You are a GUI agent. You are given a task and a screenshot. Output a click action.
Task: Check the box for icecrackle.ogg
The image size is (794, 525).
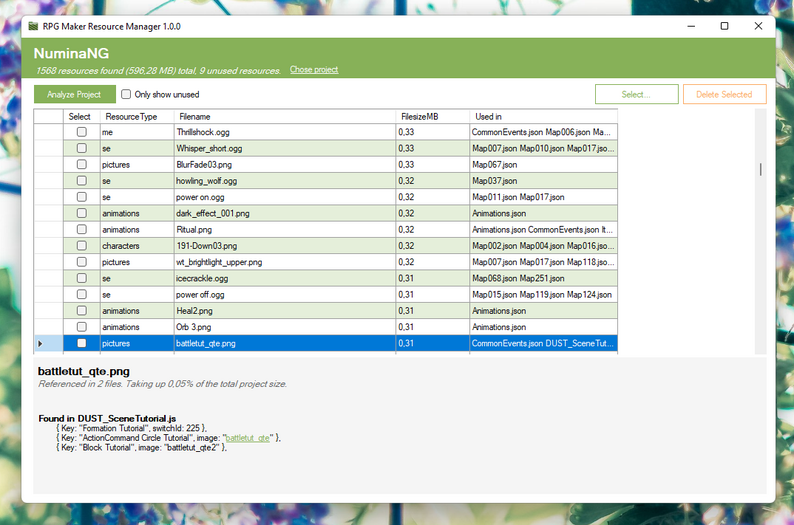tap(82, 278)
